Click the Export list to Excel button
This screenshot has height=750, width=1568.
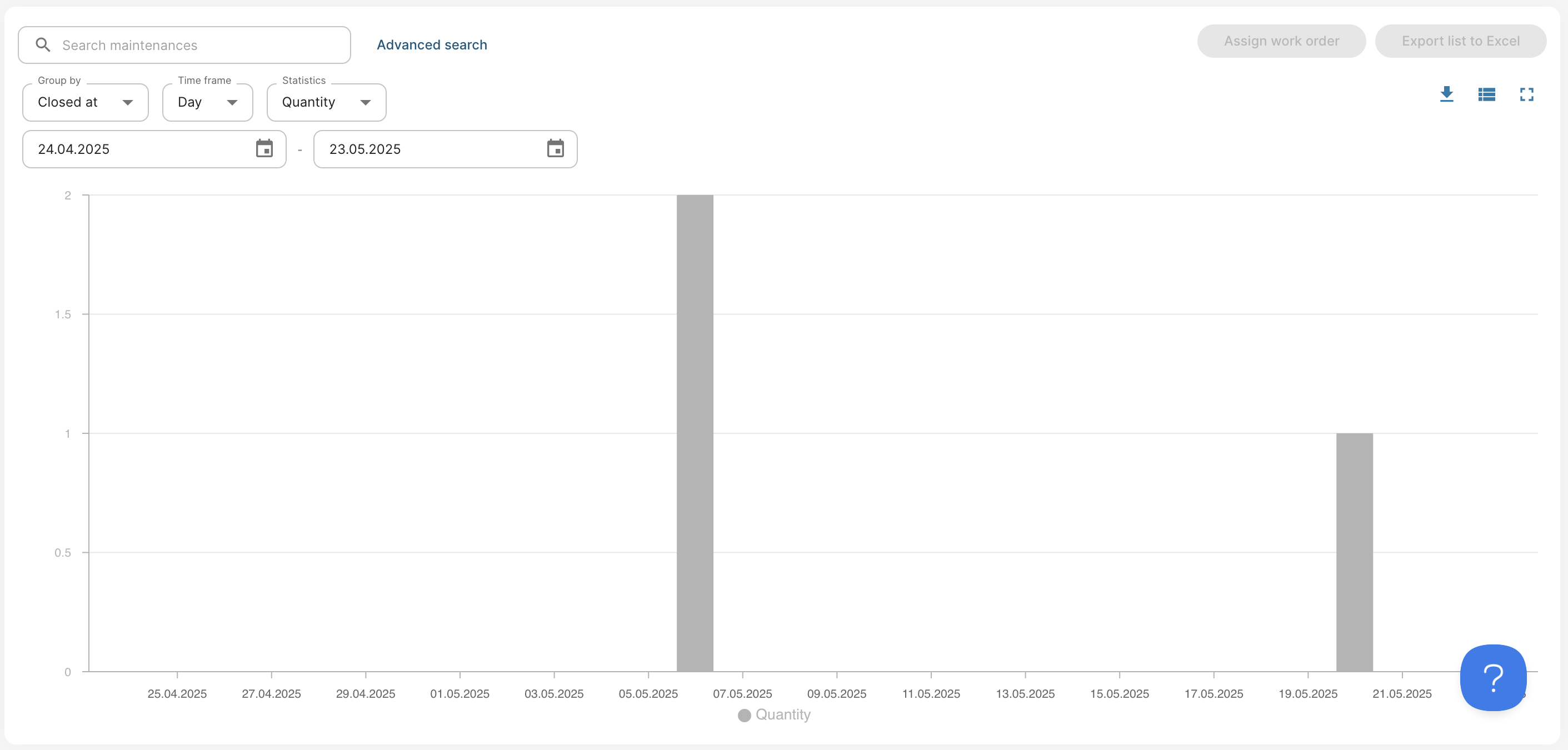[1460, 42]
